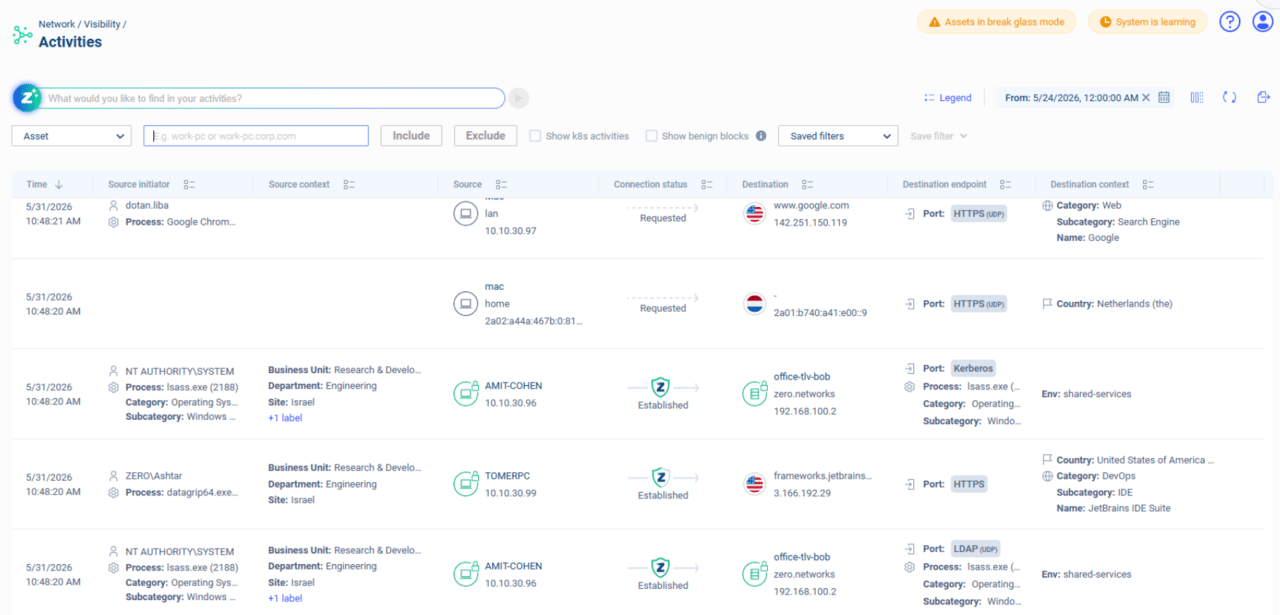Click the TOMERPC protected asset icon
This screenshot has height=615, width=1280.
click(465, 484)
